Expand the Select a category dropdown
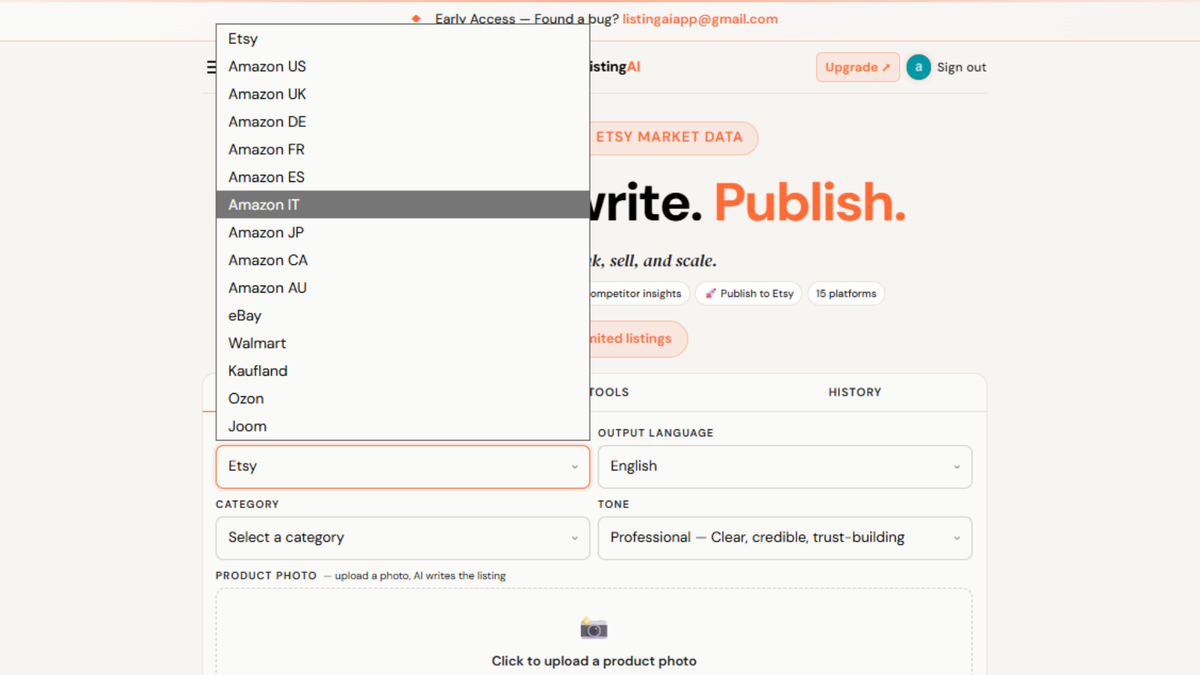 point(403,538)
